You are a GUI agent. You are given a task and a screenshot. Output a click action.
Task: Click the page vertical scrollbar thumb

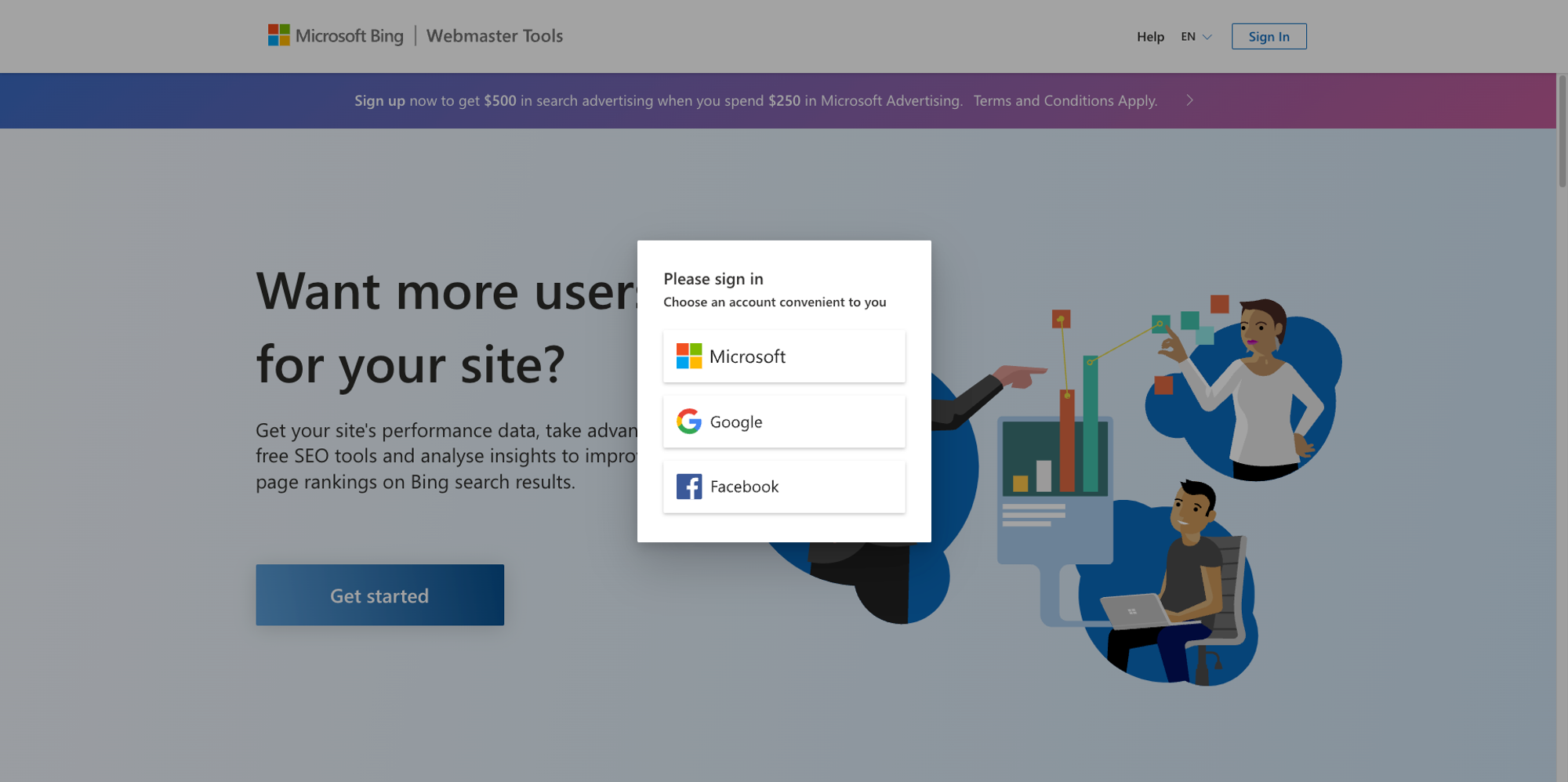click(x=1562, y=131)
